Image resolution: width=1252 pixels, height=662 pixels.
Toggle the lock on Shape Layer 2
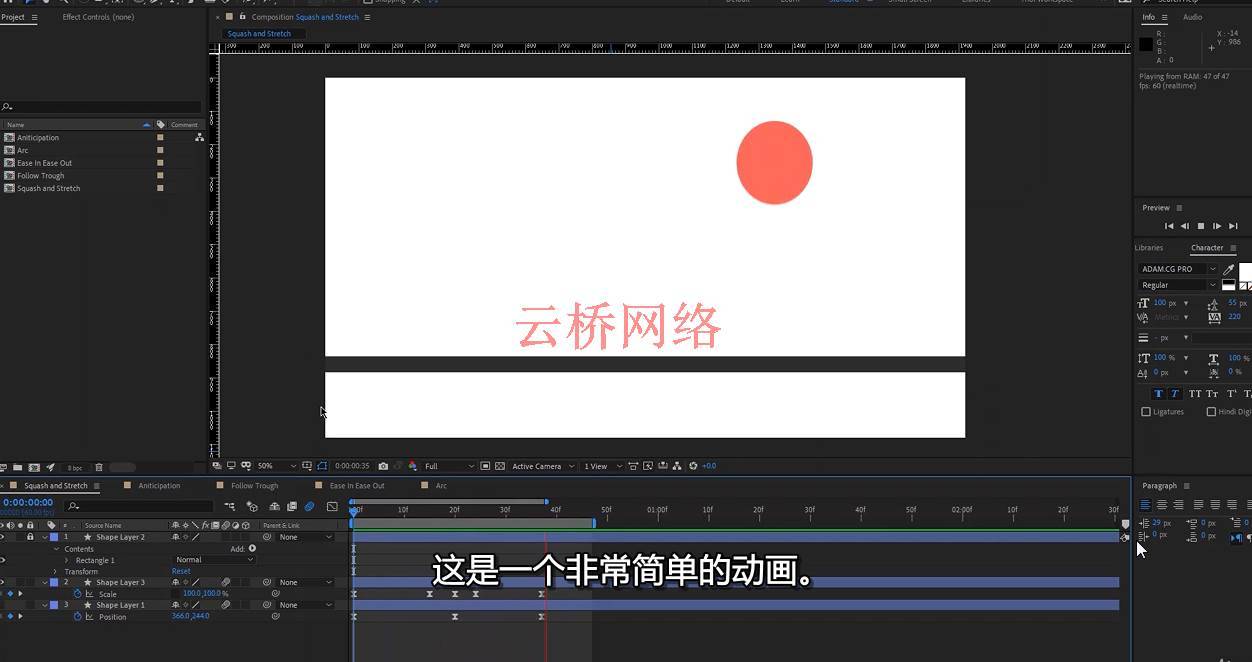30,537
